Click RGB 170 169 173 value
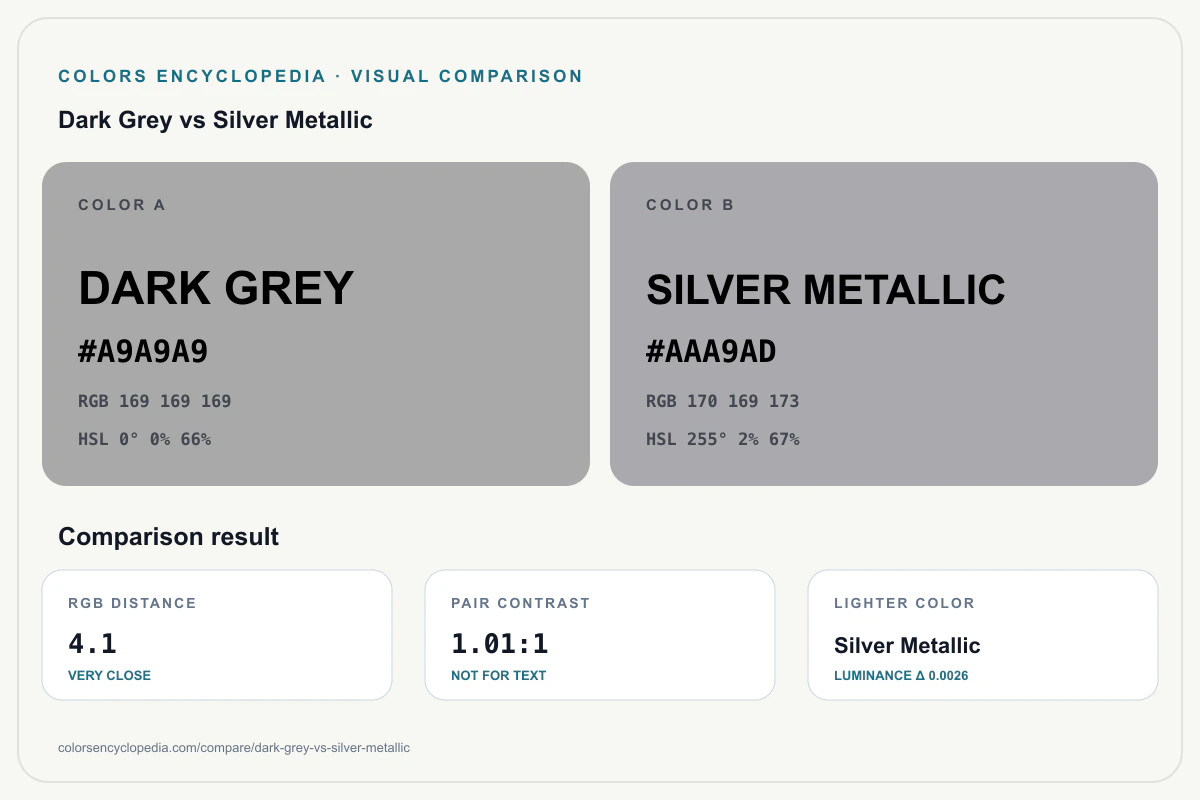The height and width of the screenshot is (800, 1200). (x=723, y=401)
